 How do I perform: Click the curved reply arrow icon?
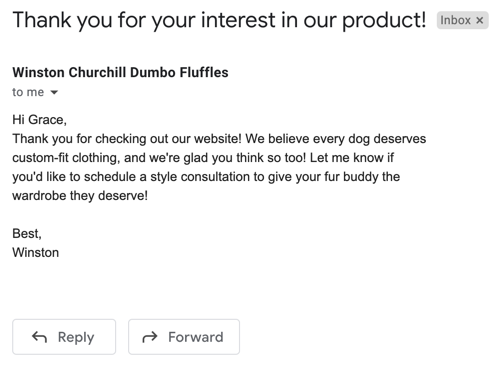[x=39, y=337]
